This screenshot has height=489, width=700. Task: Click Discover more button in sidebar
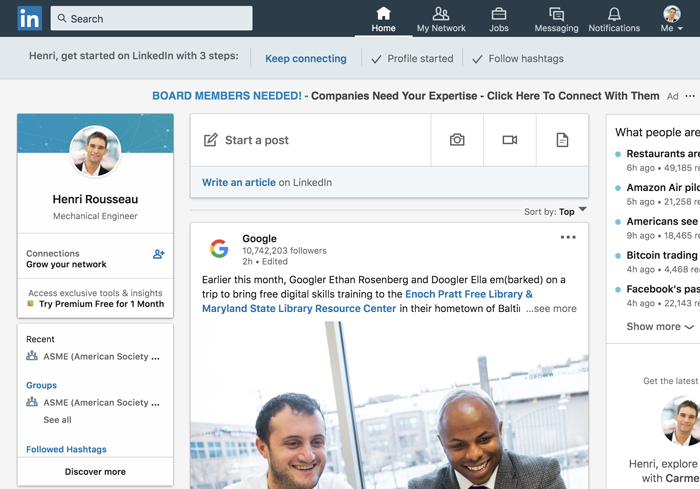(95, 472)
